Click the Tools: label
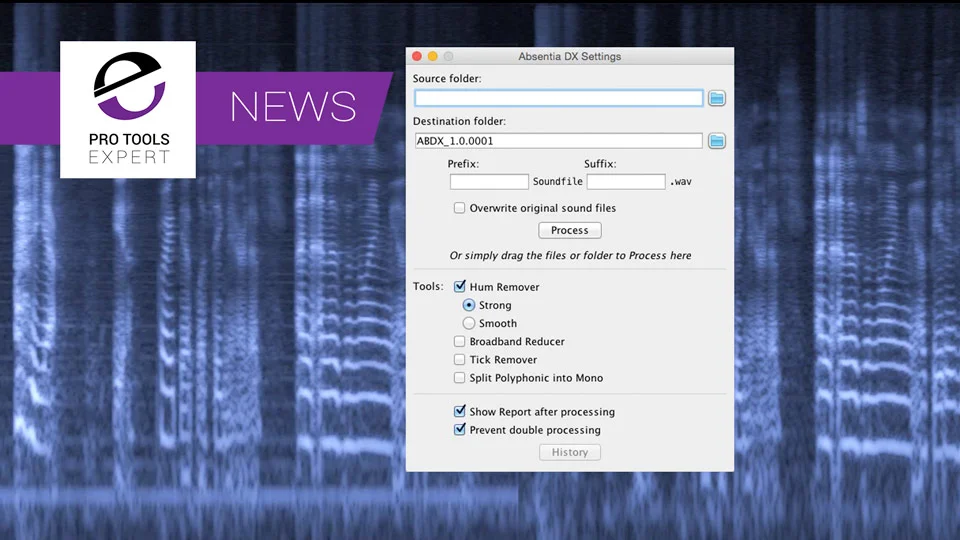Viewport: 960px width, 540px height. tap(428, 287)
